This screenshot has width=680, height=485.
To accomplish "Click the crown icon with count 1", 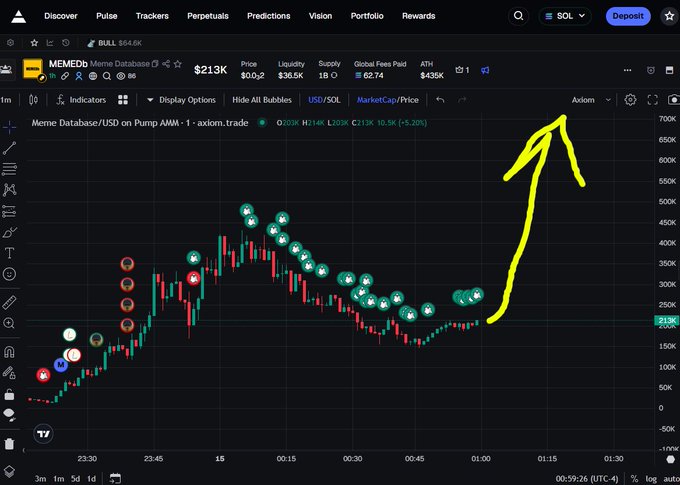I will click(x=459, y=70).
